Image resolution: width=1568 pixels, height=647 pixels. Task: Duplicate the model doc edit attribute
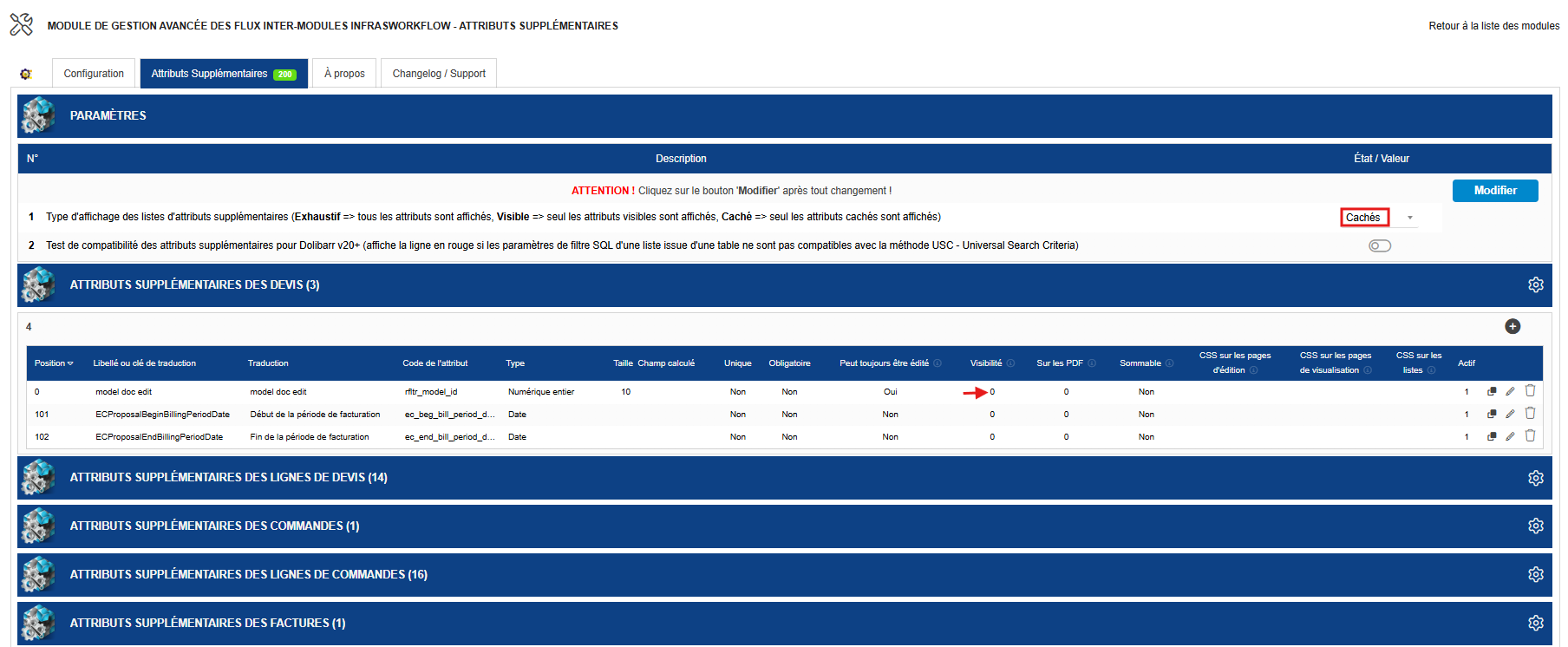point(1492,391)
